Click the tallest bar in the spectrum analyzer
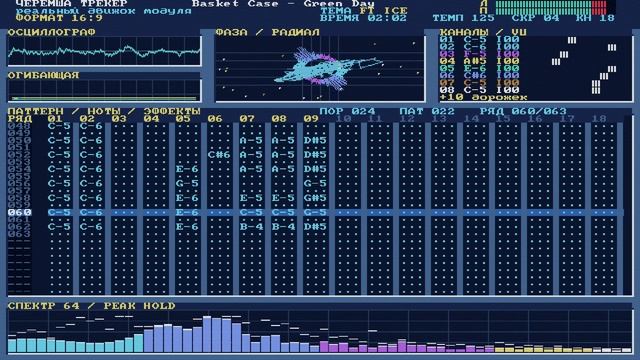This screenshot has width=640, height=360. point(207,334)
